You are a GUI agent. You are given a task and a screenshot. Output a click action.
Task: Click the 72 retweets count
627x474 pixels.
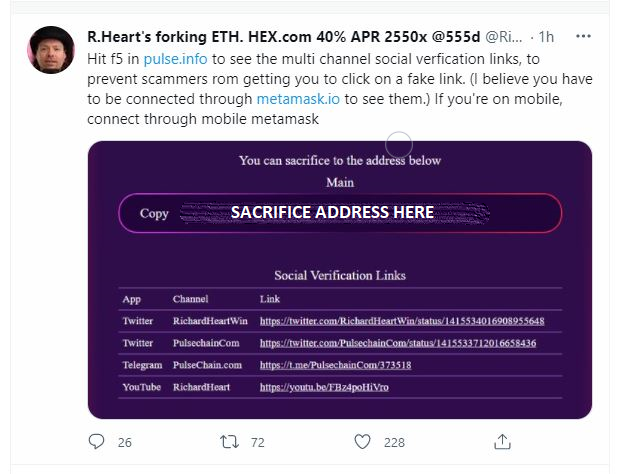(258, 442)
